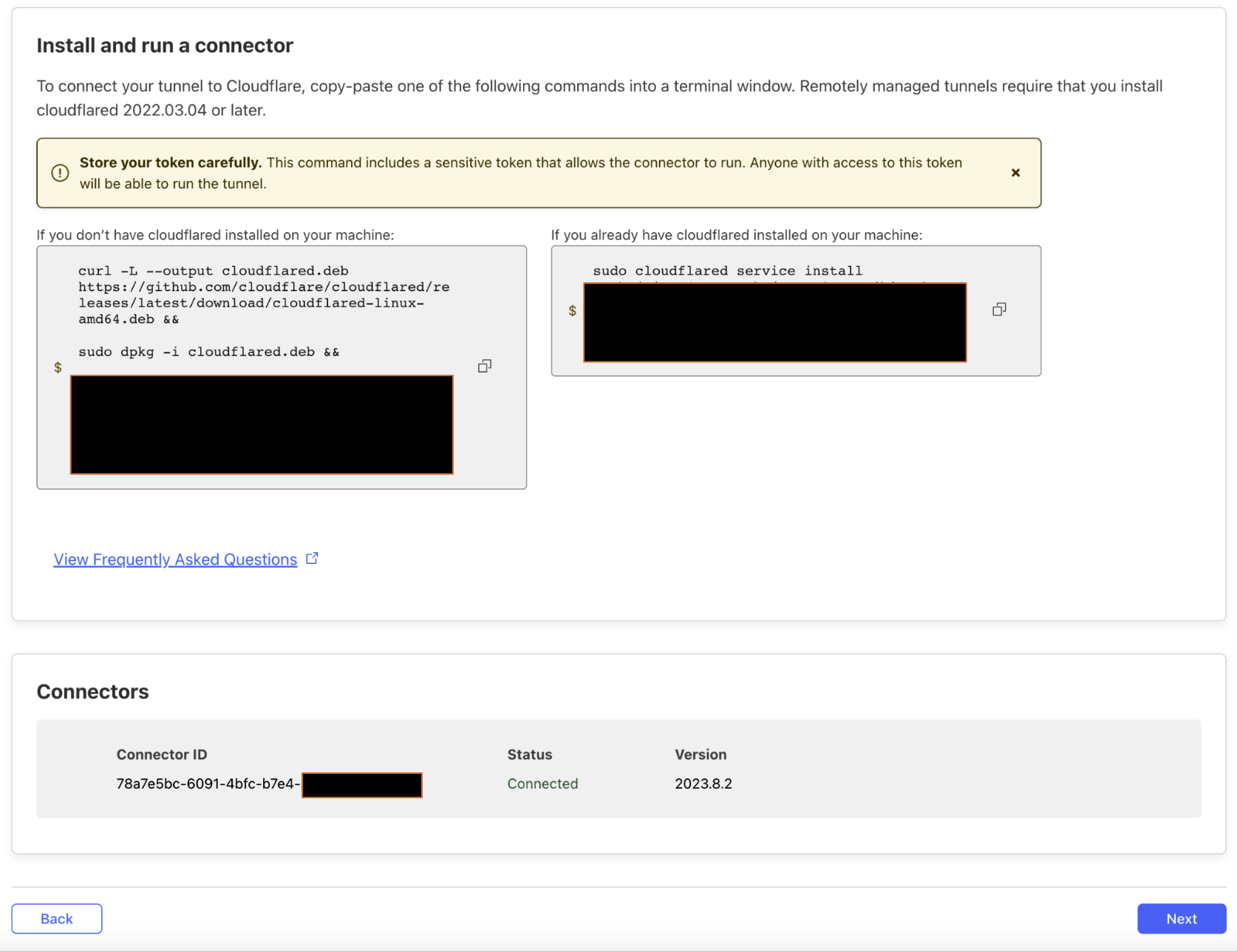This screenshot has width=1237, height=952.
Task: Click the copy icon in the right code block
Action: coord(999,309)
